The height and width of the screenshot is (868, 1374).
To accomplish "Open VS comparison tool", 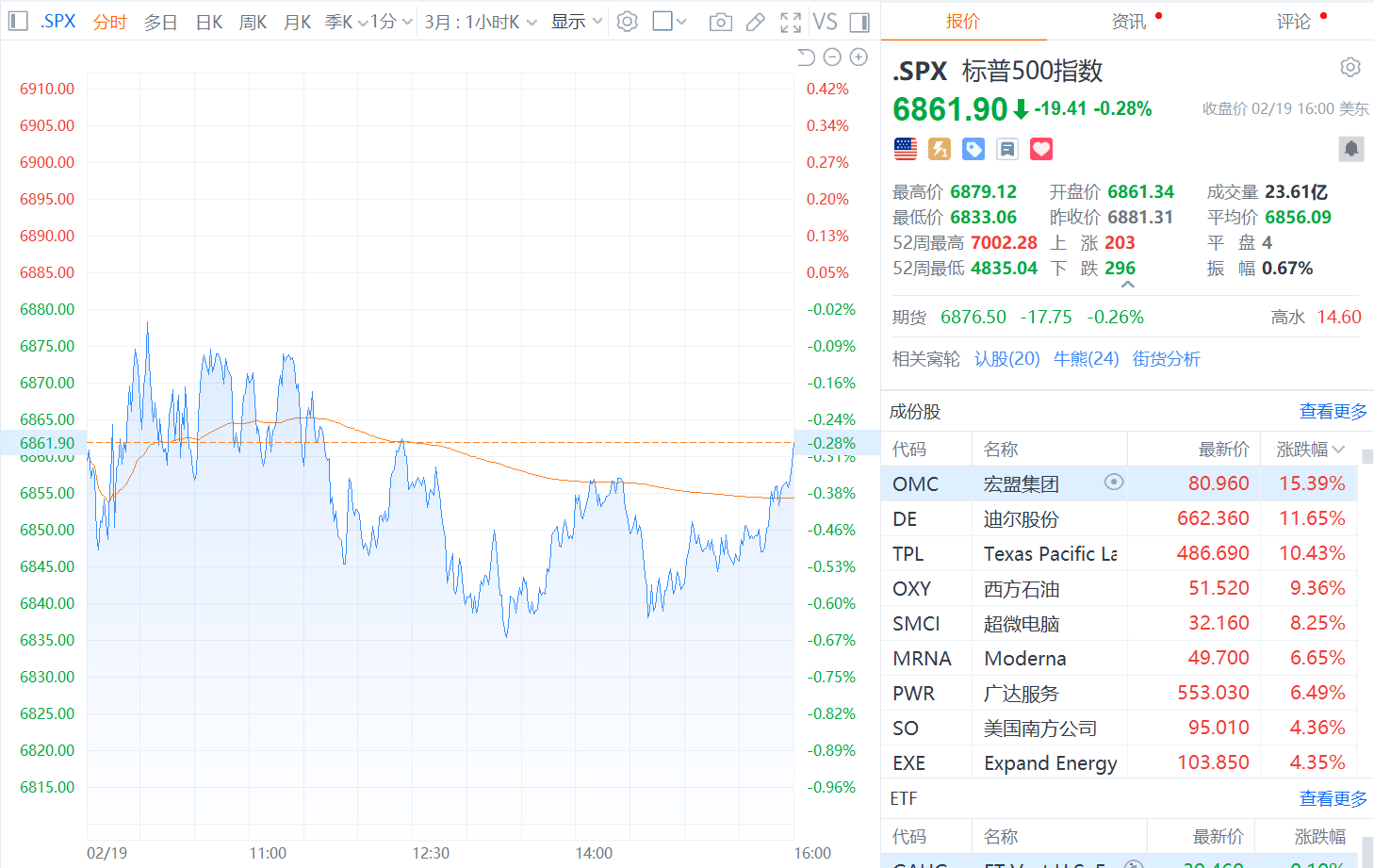I will [825, 22].
